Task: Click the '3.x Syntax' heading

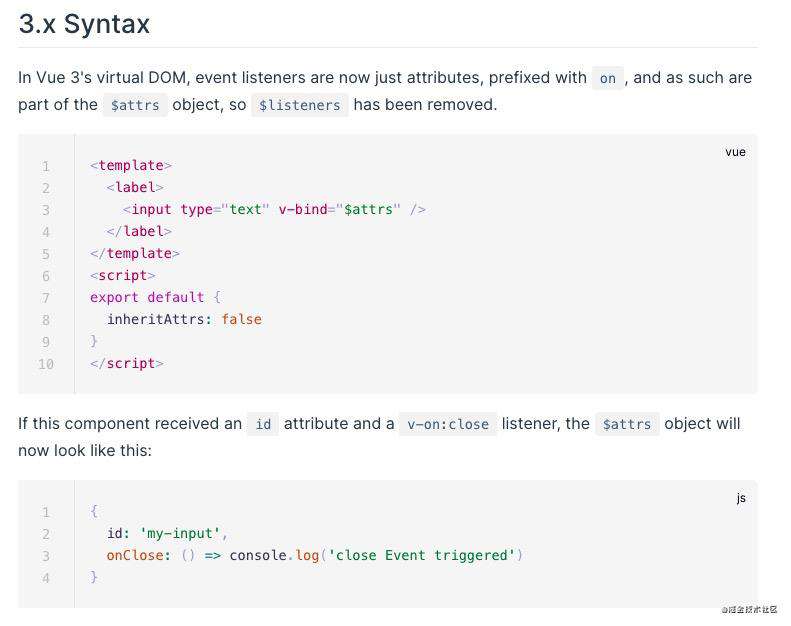Action: [84, 24]
